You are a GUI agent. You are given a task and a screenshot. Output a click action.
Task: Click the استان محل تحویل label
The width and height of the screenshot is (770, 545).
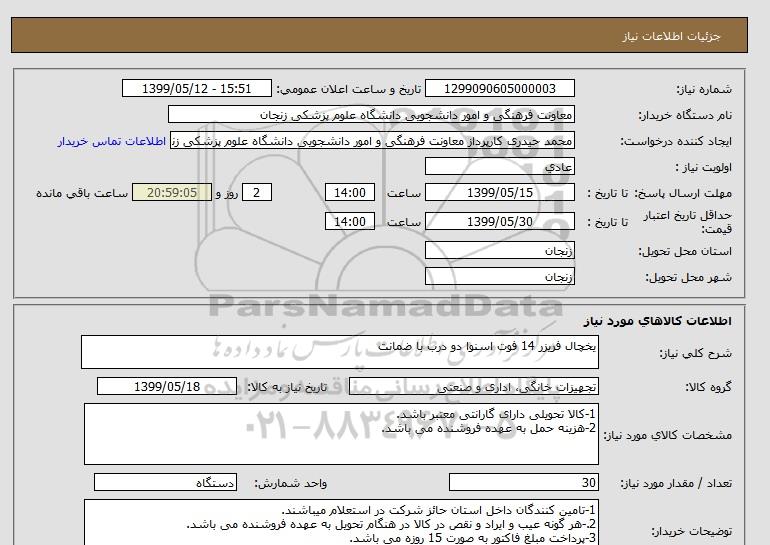[x=685, y=251]
